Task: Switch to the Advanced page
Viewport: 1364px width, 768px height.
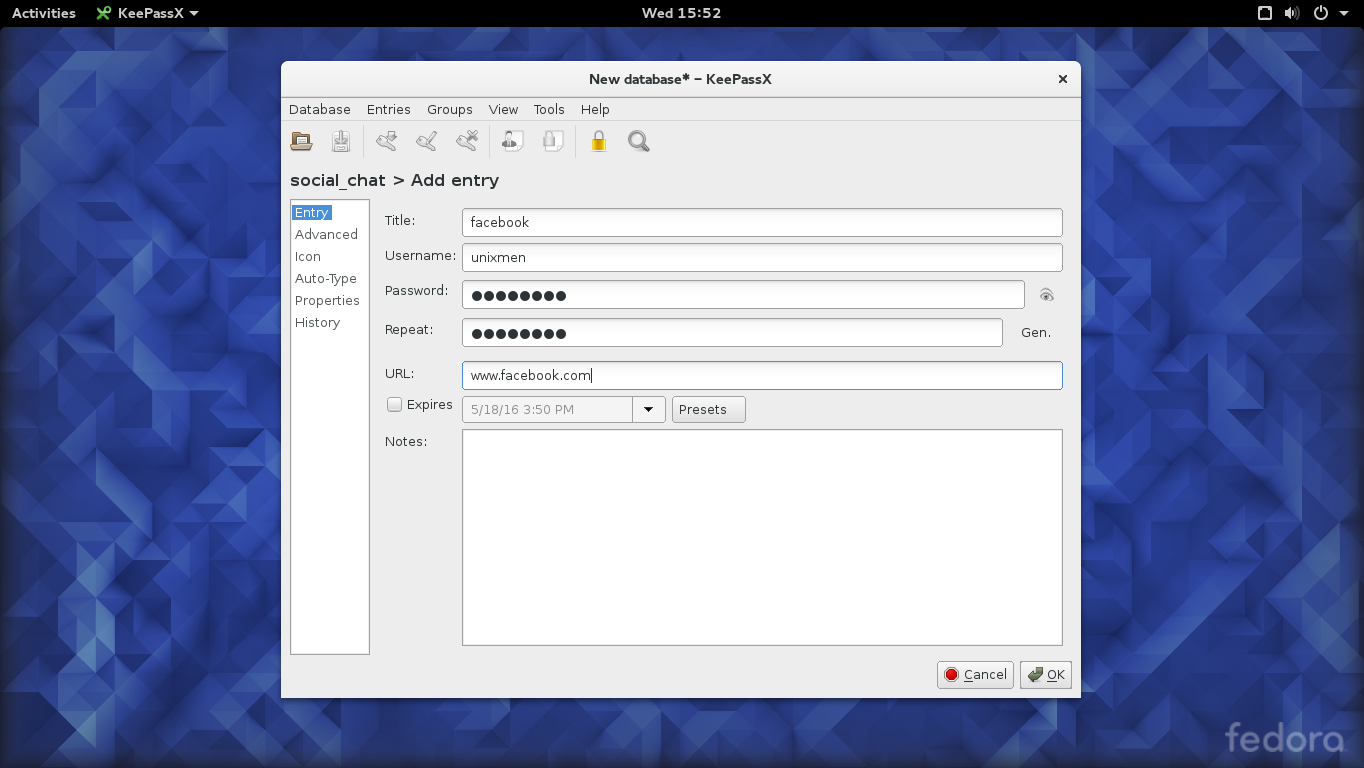Action: pos(326,235)
